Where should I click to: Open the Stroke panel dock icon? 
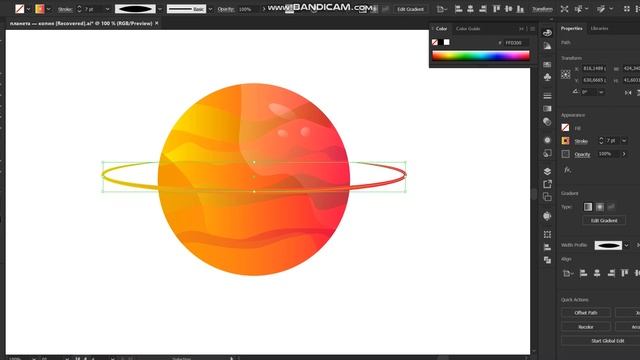coord(547,96)
